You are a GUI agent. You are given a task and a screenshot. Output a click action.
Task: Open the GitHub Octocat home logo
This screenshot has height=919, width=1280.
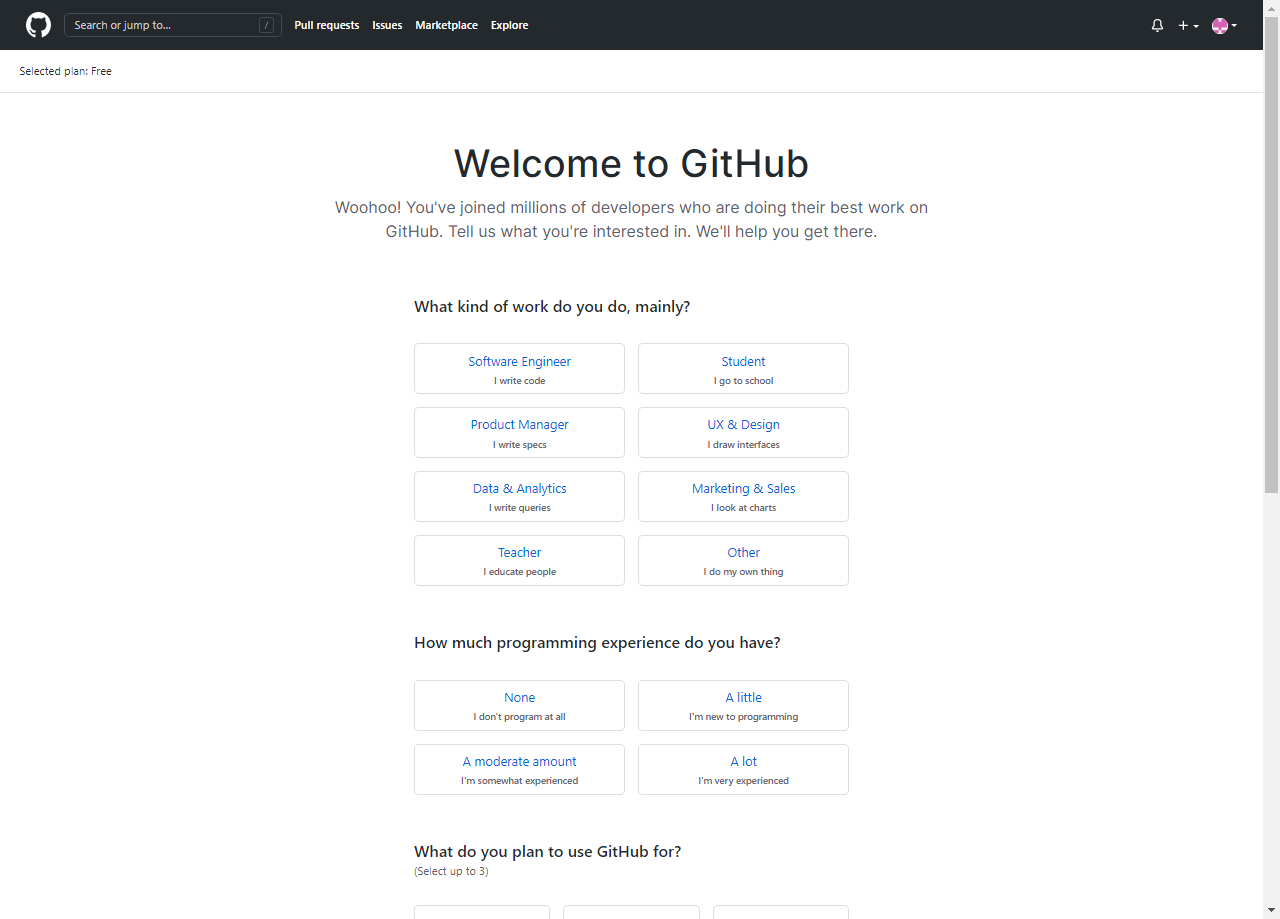pyautogui.click(x=38, y=25)
